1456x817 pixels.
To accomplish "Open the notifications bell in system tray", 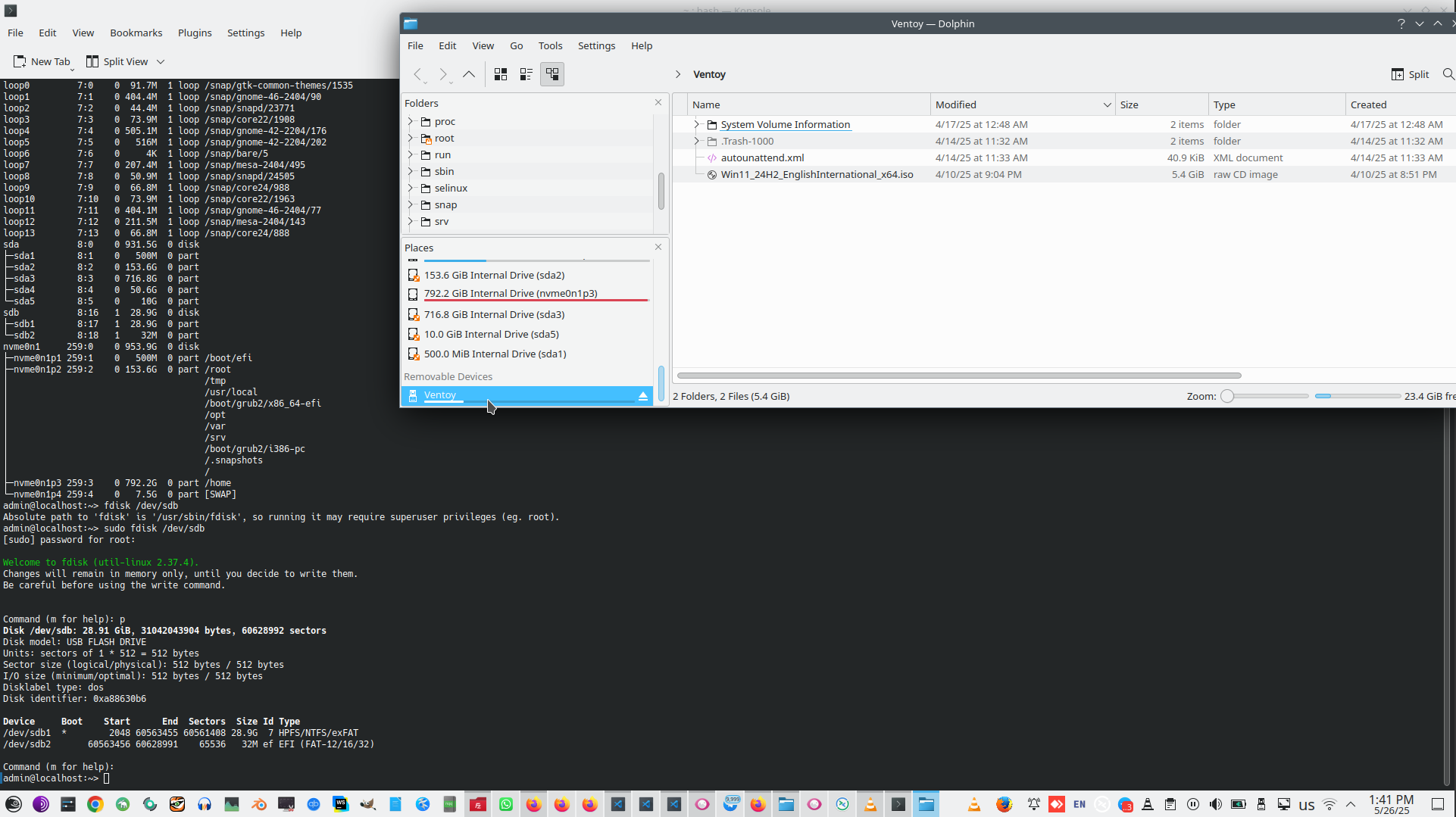I will [x=1034, y=804].
